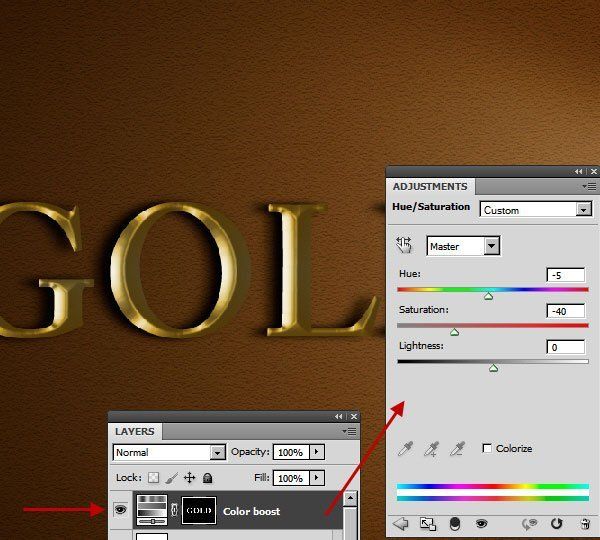The height and width of the screenshot is (540, 600).
Task: Clip adjustment to layer below icon
Action: (x=455, y=524)
